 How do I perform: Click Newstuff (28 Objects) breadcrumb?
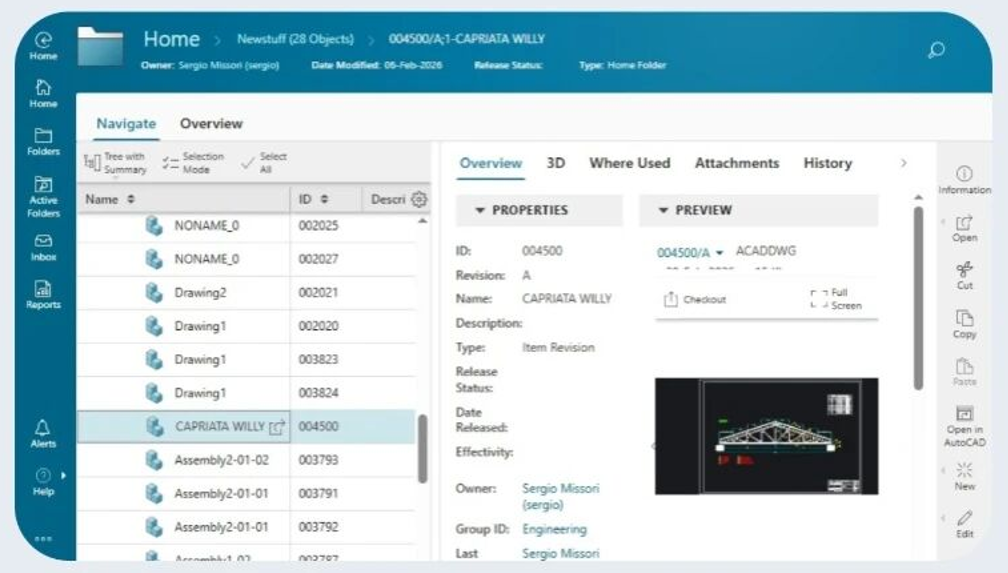tap(295, 39)
